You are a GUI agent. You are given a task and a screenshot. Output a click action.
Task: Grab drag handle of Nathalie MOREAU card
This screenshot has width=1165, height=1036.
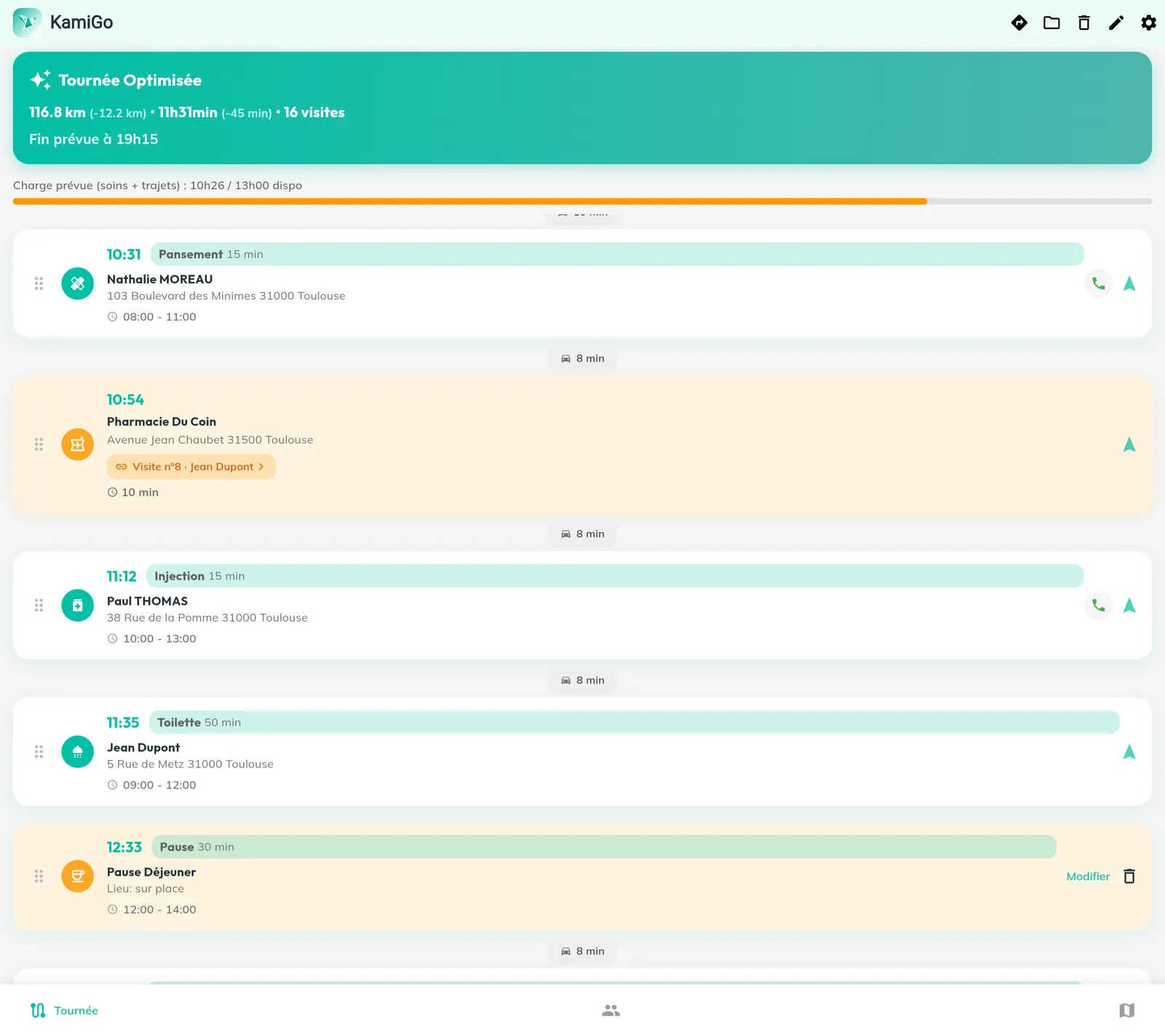pos(39,284)
